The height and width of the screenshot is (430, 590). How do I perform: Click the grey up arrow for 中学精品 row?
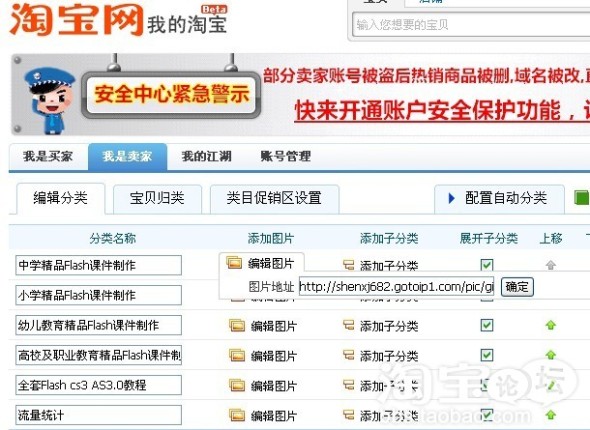pyautogui.click(x=551, y=265)
